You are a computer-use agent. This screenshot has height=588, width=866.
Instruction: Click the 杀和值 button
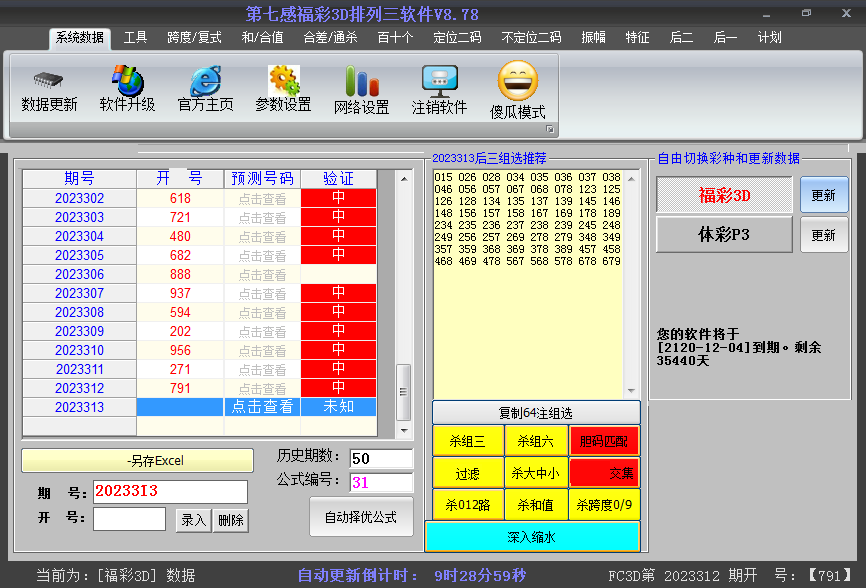click(x=536, y=505)
